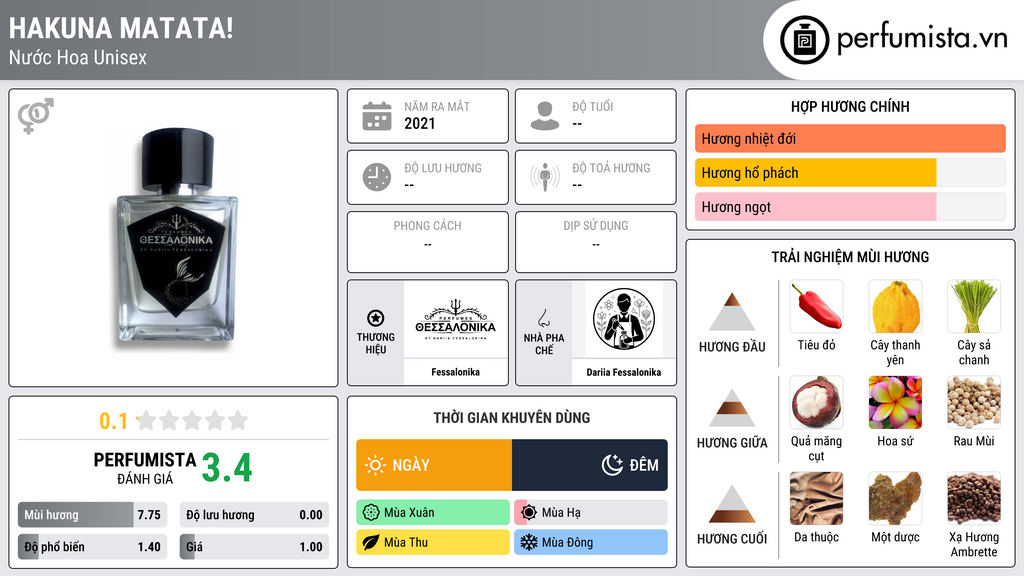Click the perfumista.vn bottle logo icon
Screen dimensions: 1024x576
tap(804, 40)
